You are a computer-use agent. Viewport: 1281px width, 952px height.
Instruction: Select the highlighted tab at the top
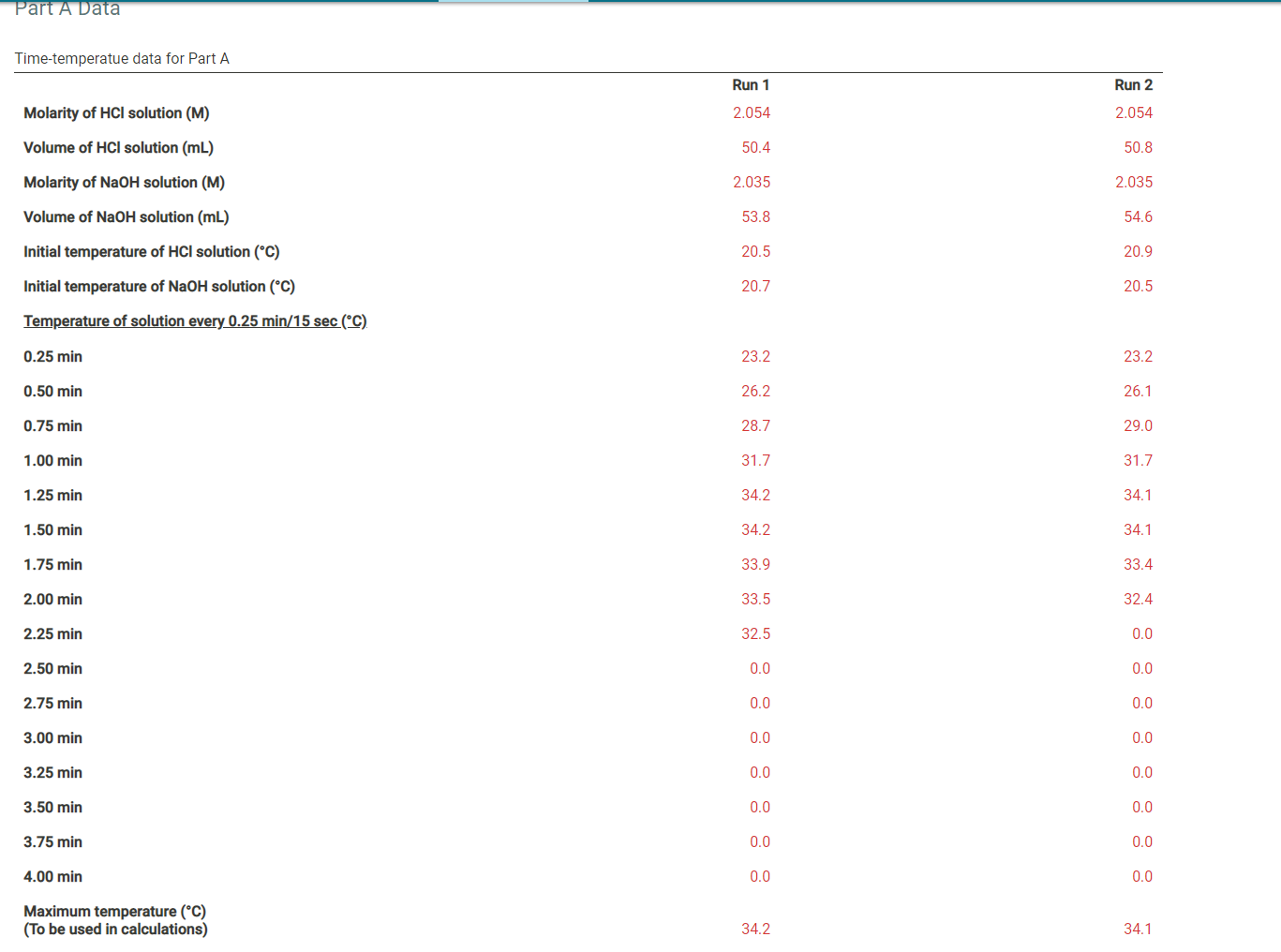[x=513, y=2]
